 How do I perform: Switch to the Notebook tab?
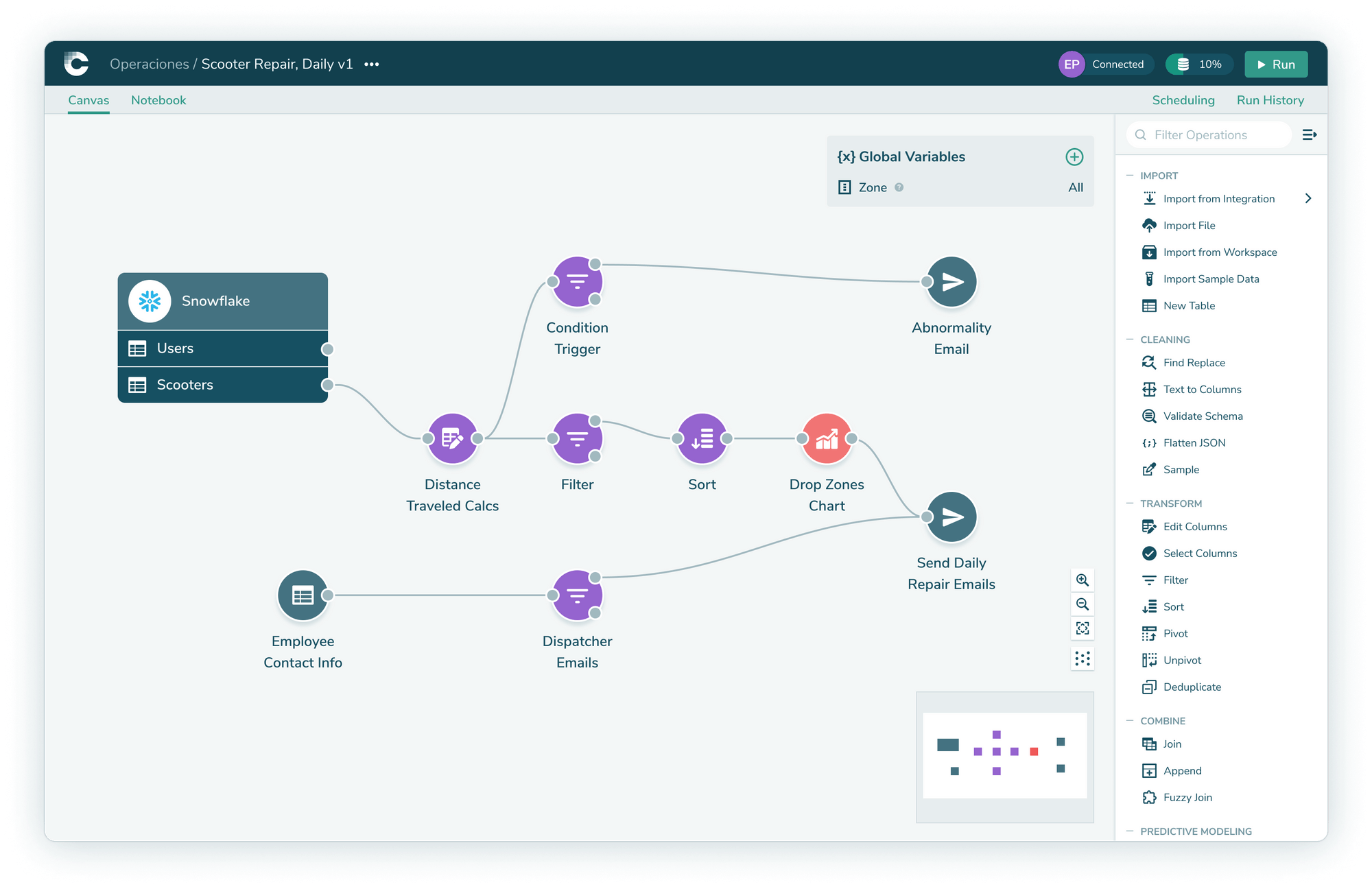[158, 100]
